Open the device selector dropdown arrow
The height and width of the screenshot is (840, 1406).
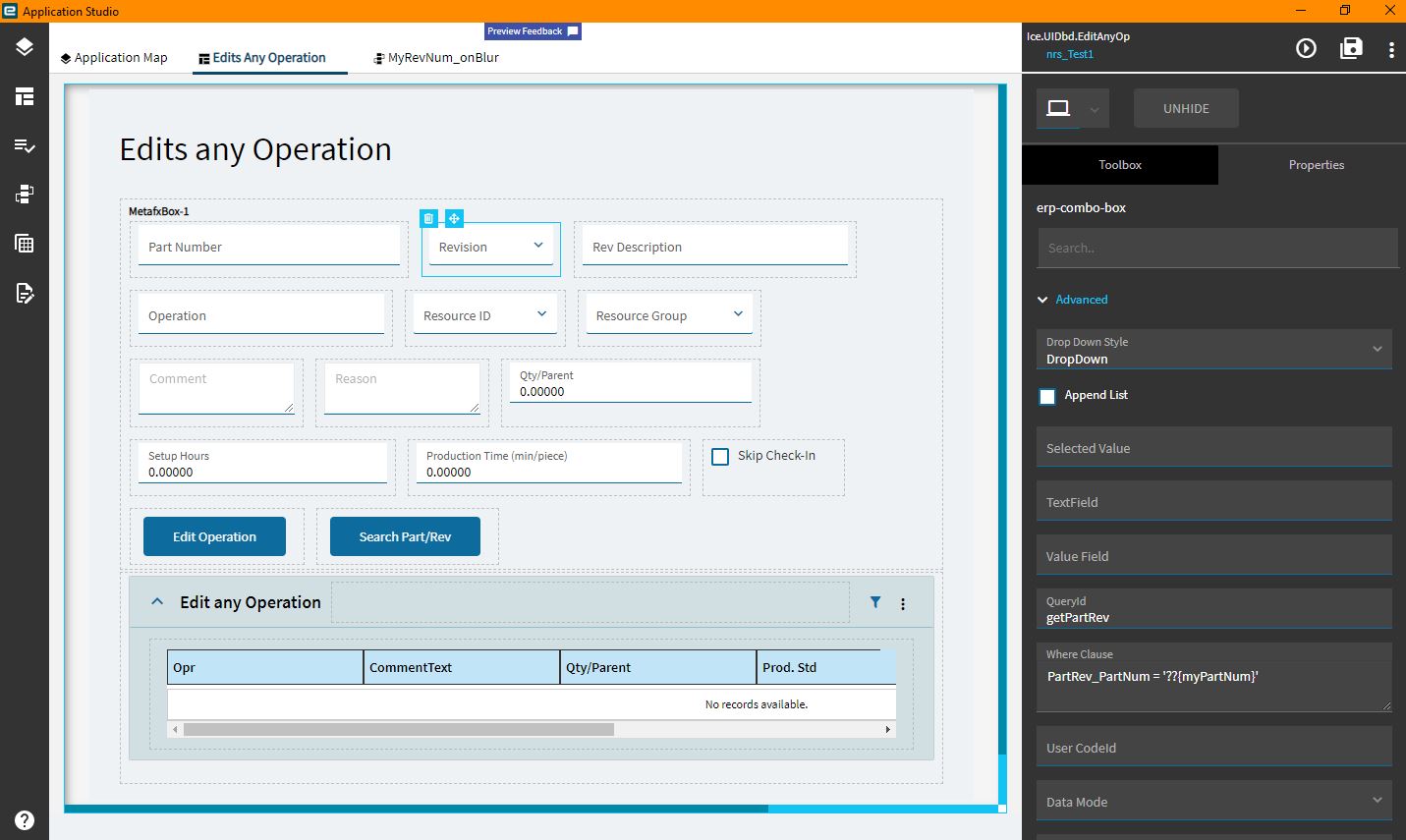point(1095,109)
